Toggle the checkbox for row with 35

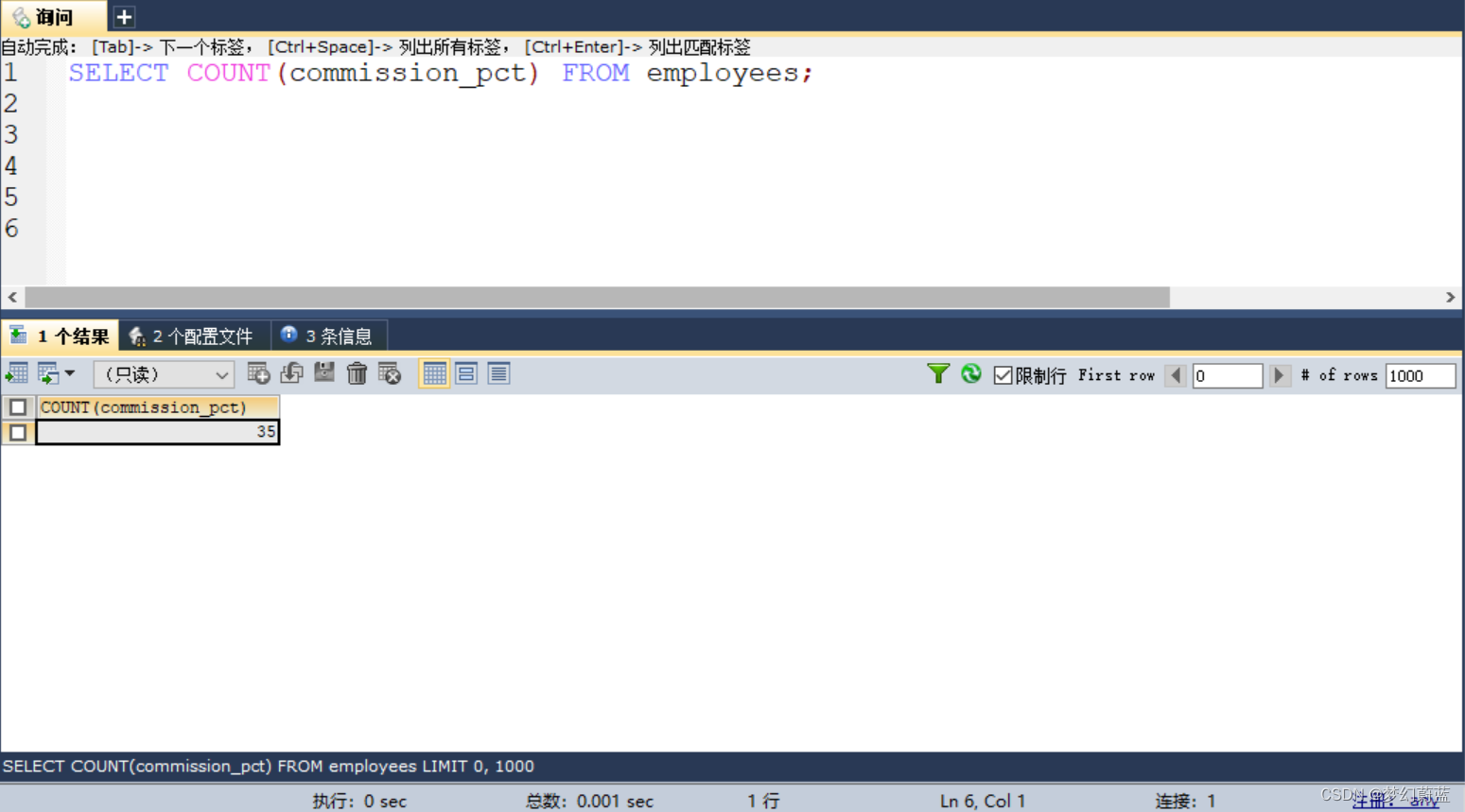pyautogui.click(x=18, y=432)
